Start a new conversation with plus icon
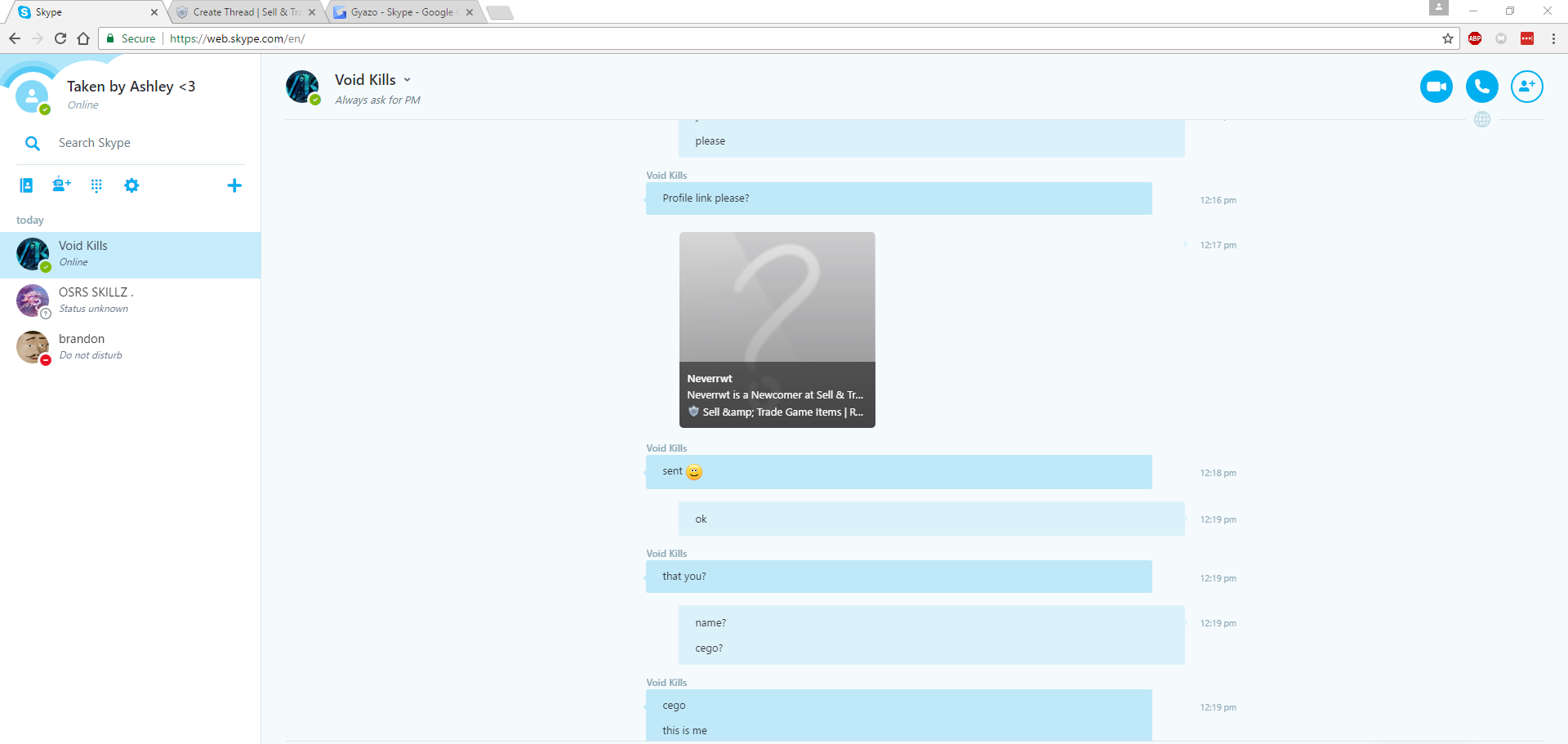The height and width of the screenshot is (744, 1568). pyautogui.click(x=234, y=185)
